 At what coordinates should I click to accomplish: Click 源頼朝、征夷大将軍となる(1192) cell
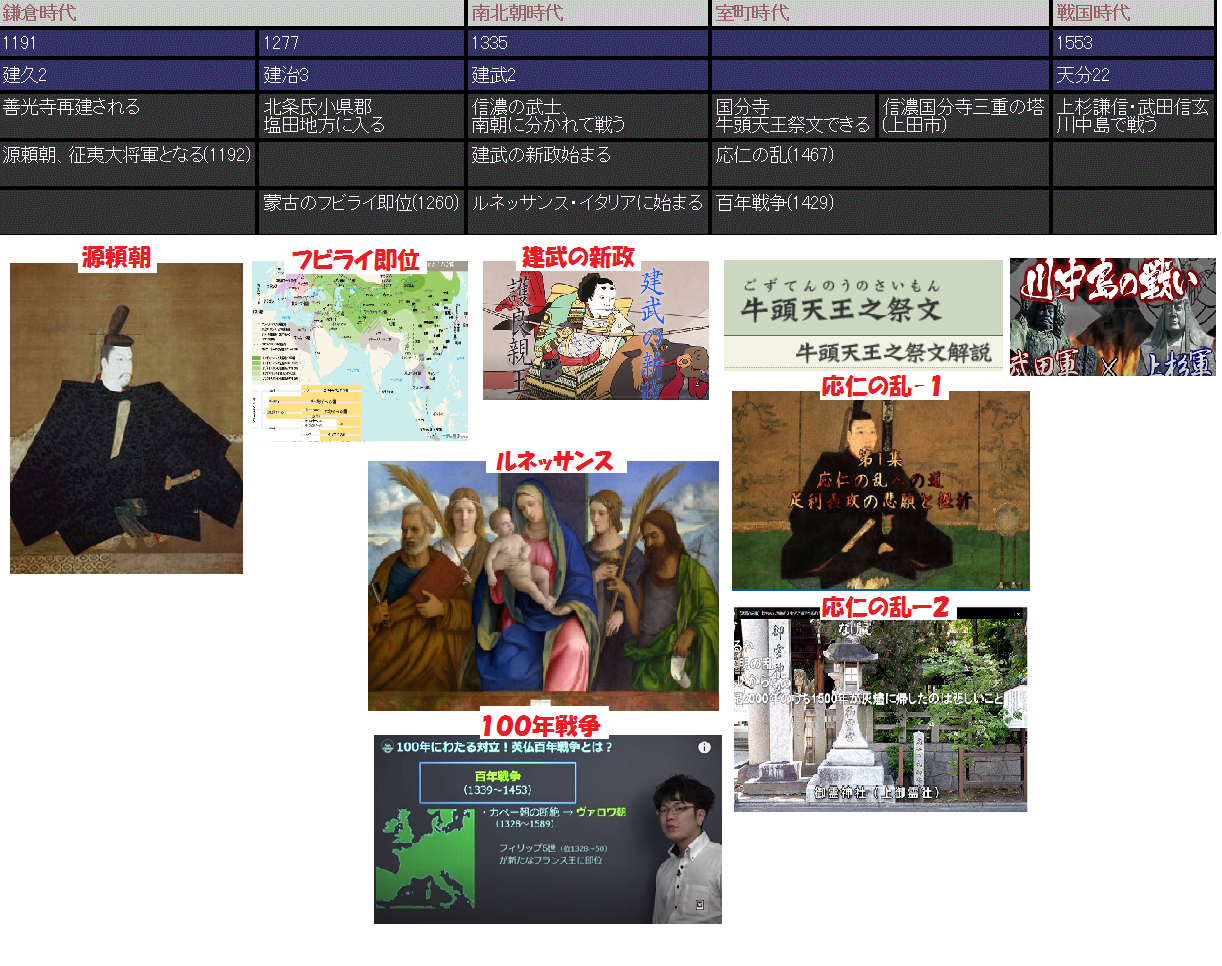pos(128,164)
